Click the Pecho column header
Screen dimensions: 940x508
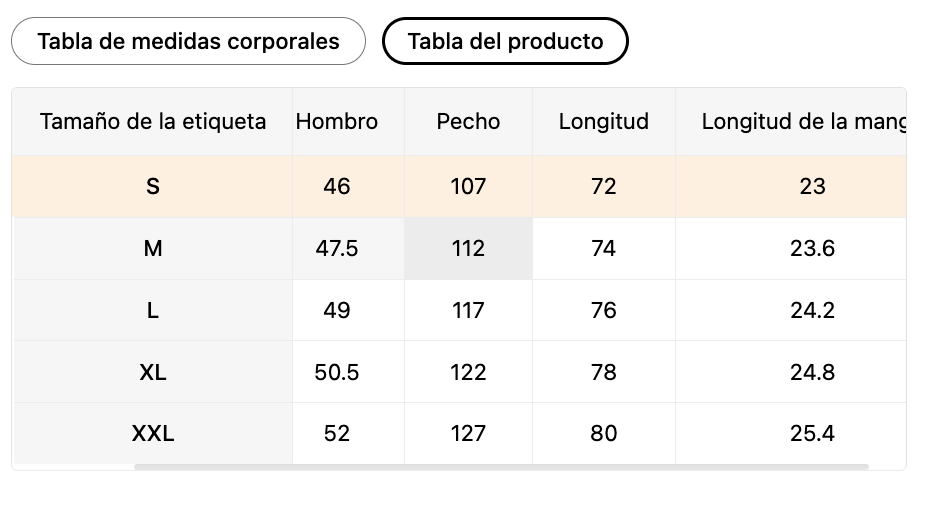tap(468, 122)
